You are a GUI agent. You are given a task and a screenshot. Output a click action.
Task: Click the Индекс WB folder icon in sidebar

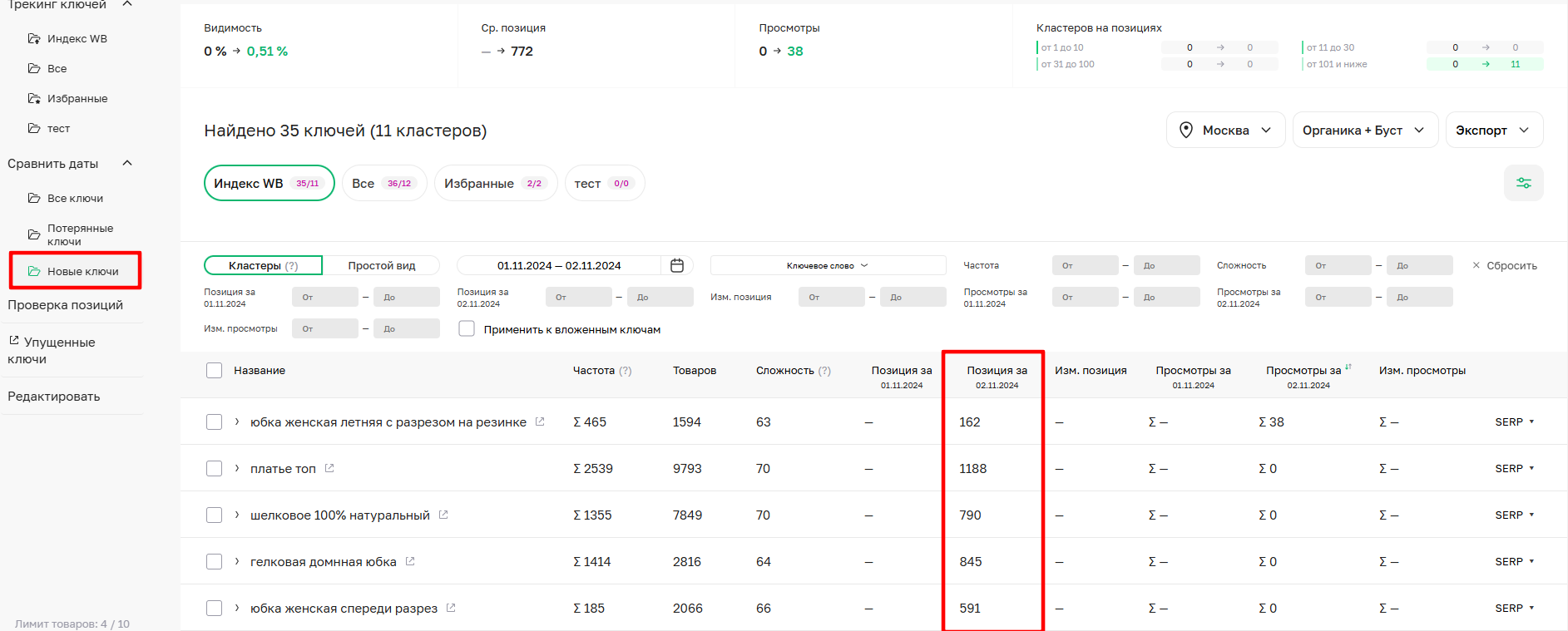(x=34, y=38)
